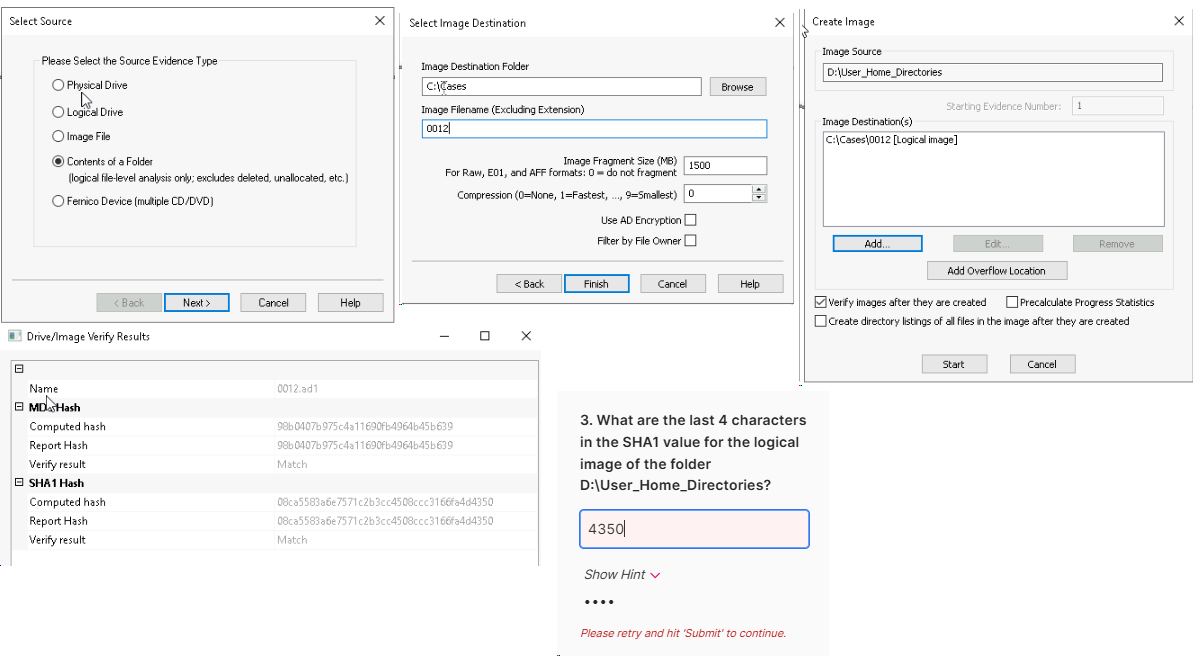This screenshot has height=666, width=1202.
Task: Start the image creation
Action: click(953, 364)
